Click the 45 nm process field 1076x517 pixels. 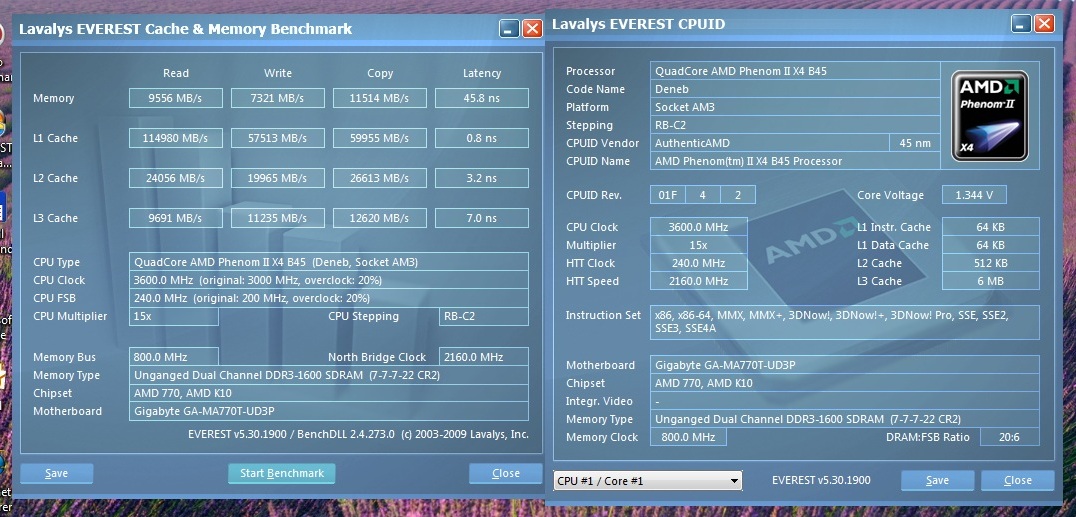[915, 143]
